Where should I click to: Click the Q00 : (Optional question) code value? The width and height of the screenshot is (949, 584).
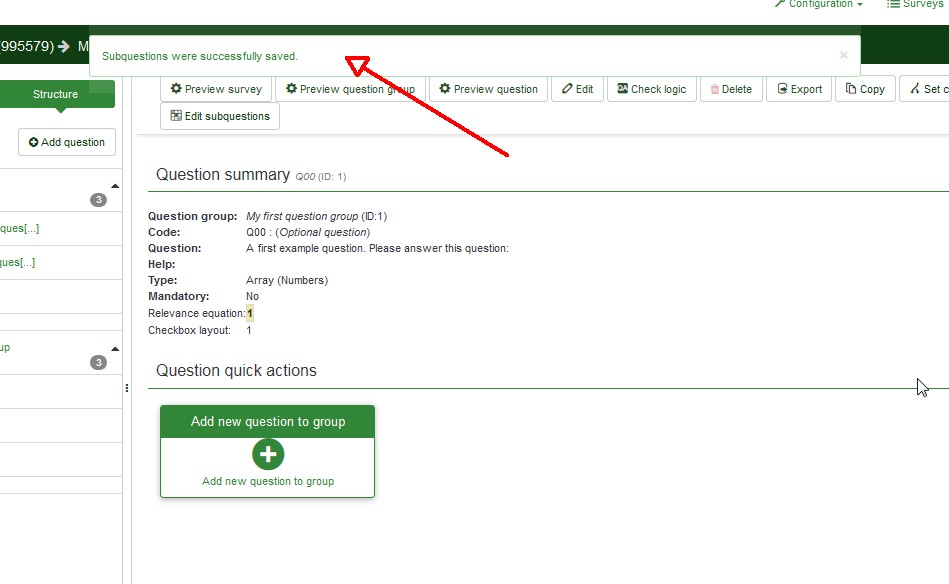[307, 232]
